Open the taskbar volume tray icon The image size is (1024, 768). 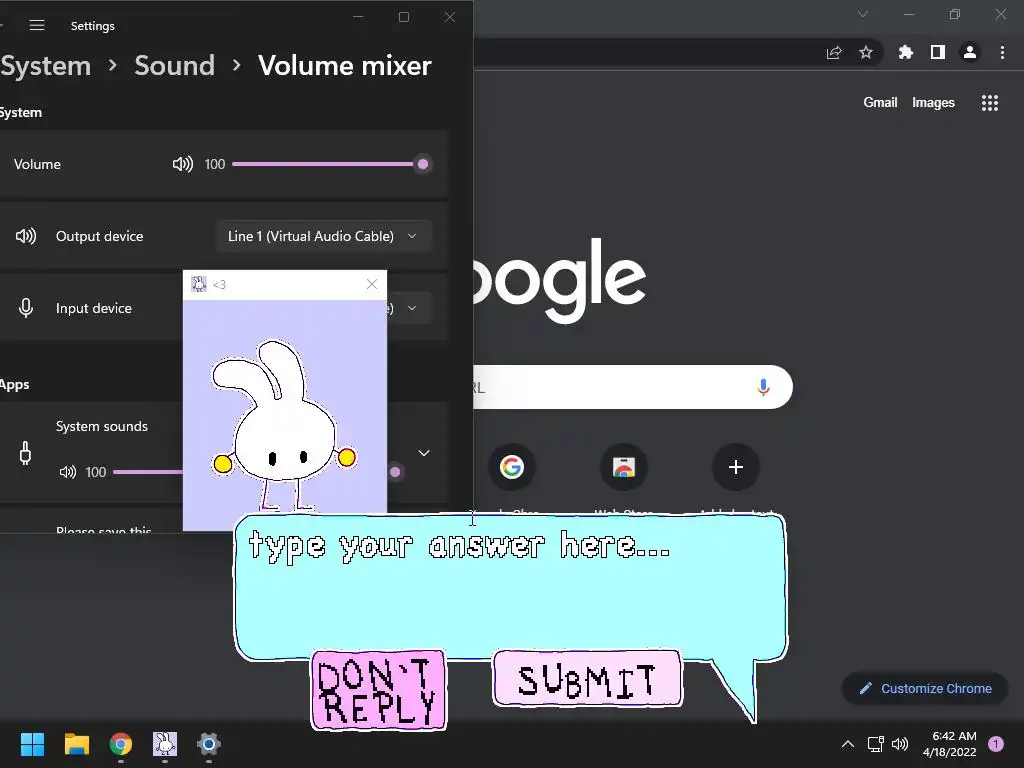900,744
